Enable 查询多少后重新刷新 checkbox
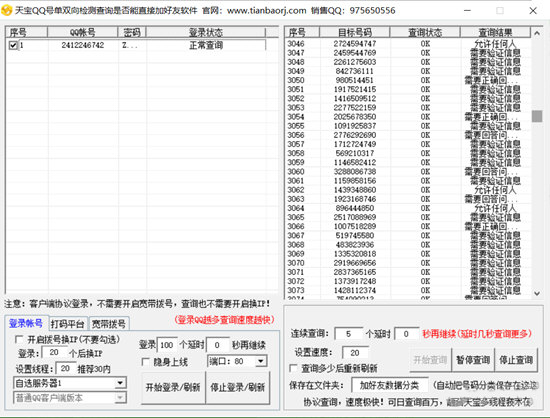Image resolution: width=550 pixels, height=418 pixels. (293, 368)
